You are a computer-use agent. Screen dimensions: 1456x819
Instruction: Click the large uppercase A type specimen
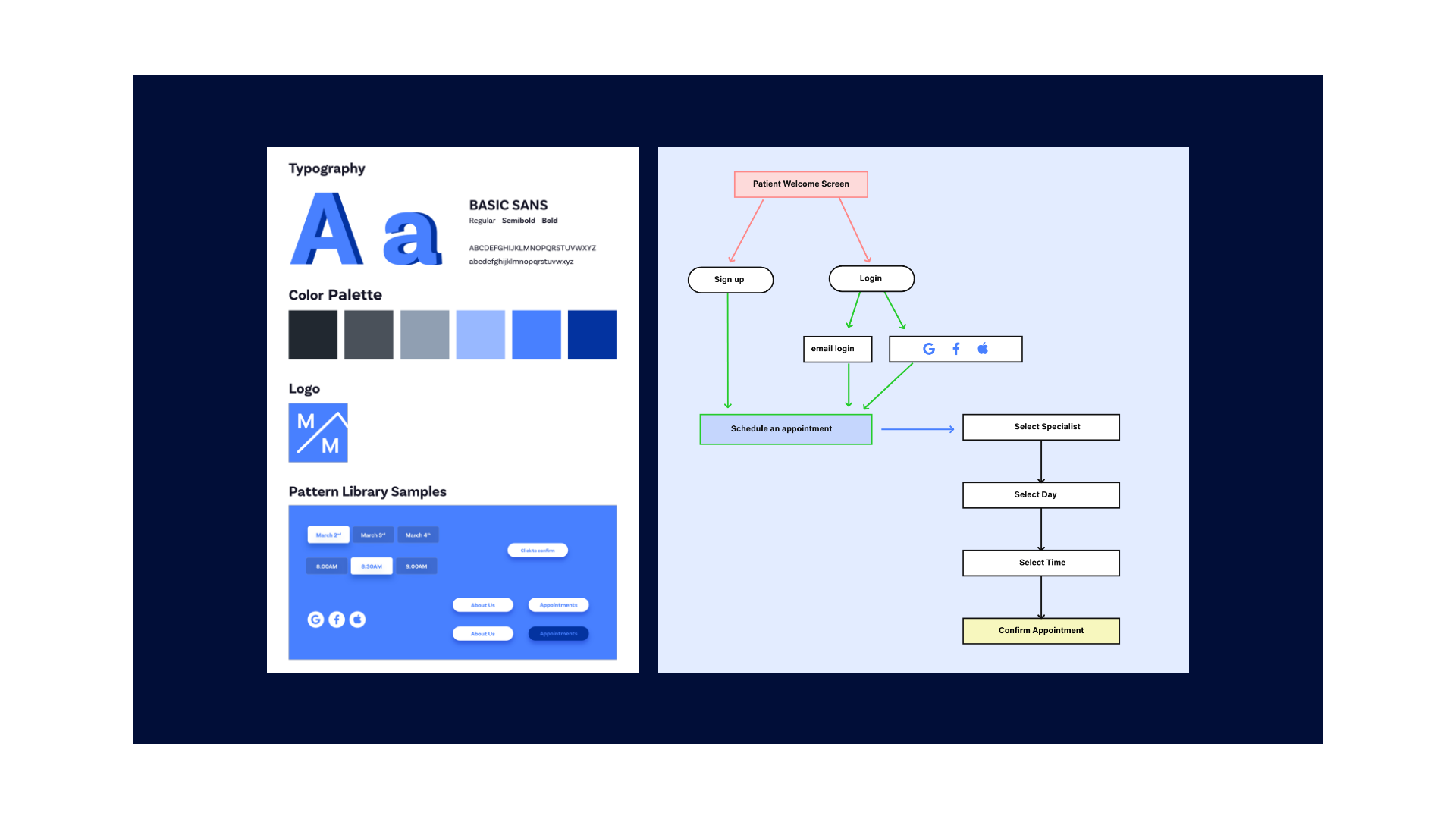point(326,228)
